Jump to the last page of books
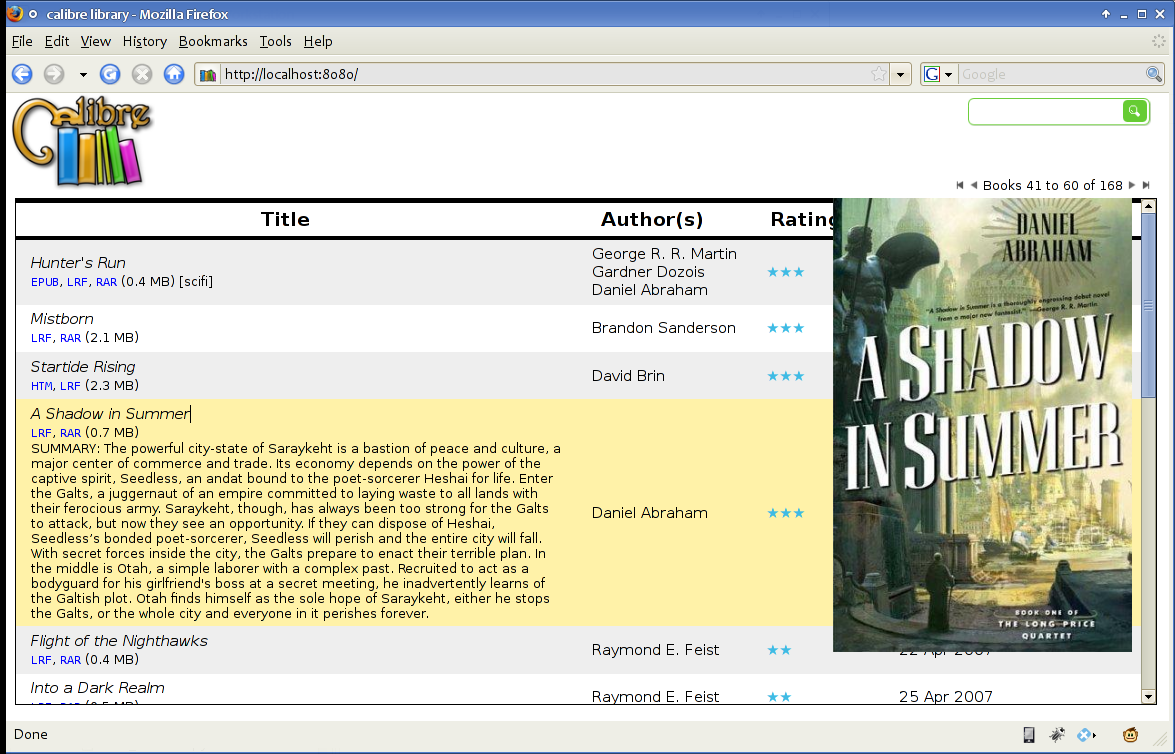Screen dimensions: 1175x754 click(1146, 185)
